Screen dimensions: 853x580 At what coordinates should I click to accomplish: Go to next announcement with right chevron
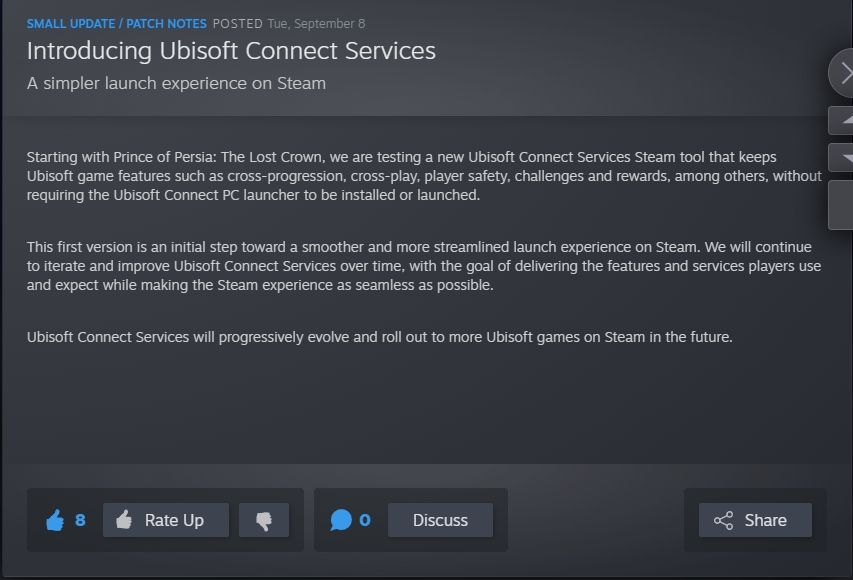pos(841,73)
